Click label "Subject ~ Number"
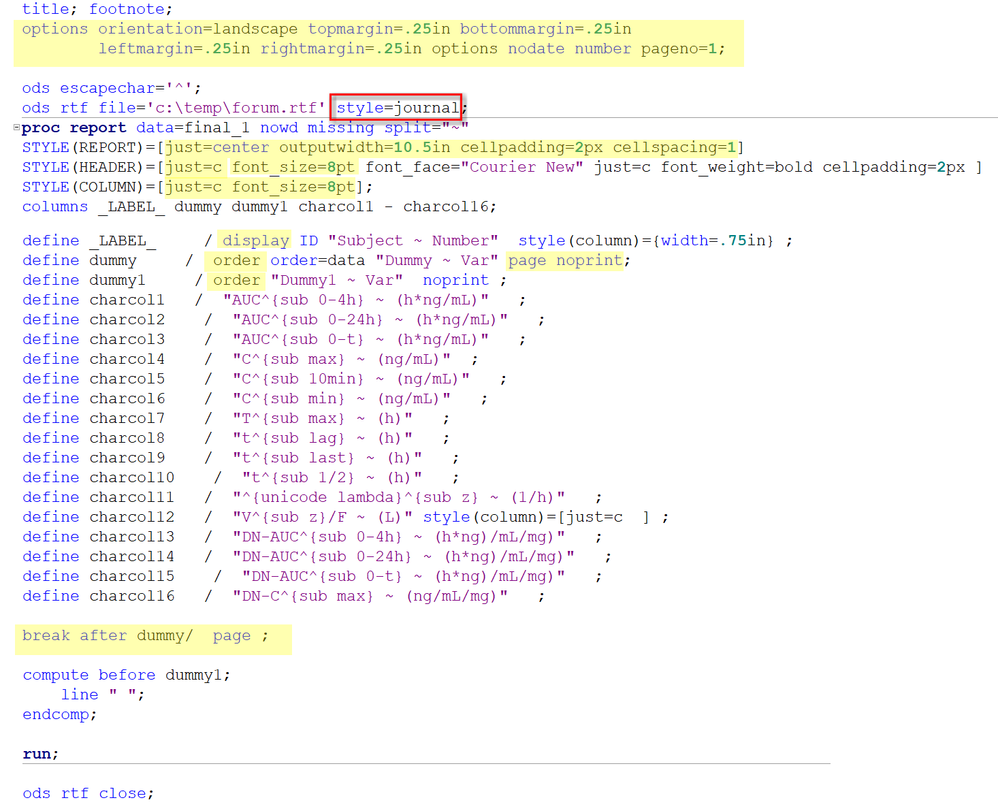 (x=413, y=240)
